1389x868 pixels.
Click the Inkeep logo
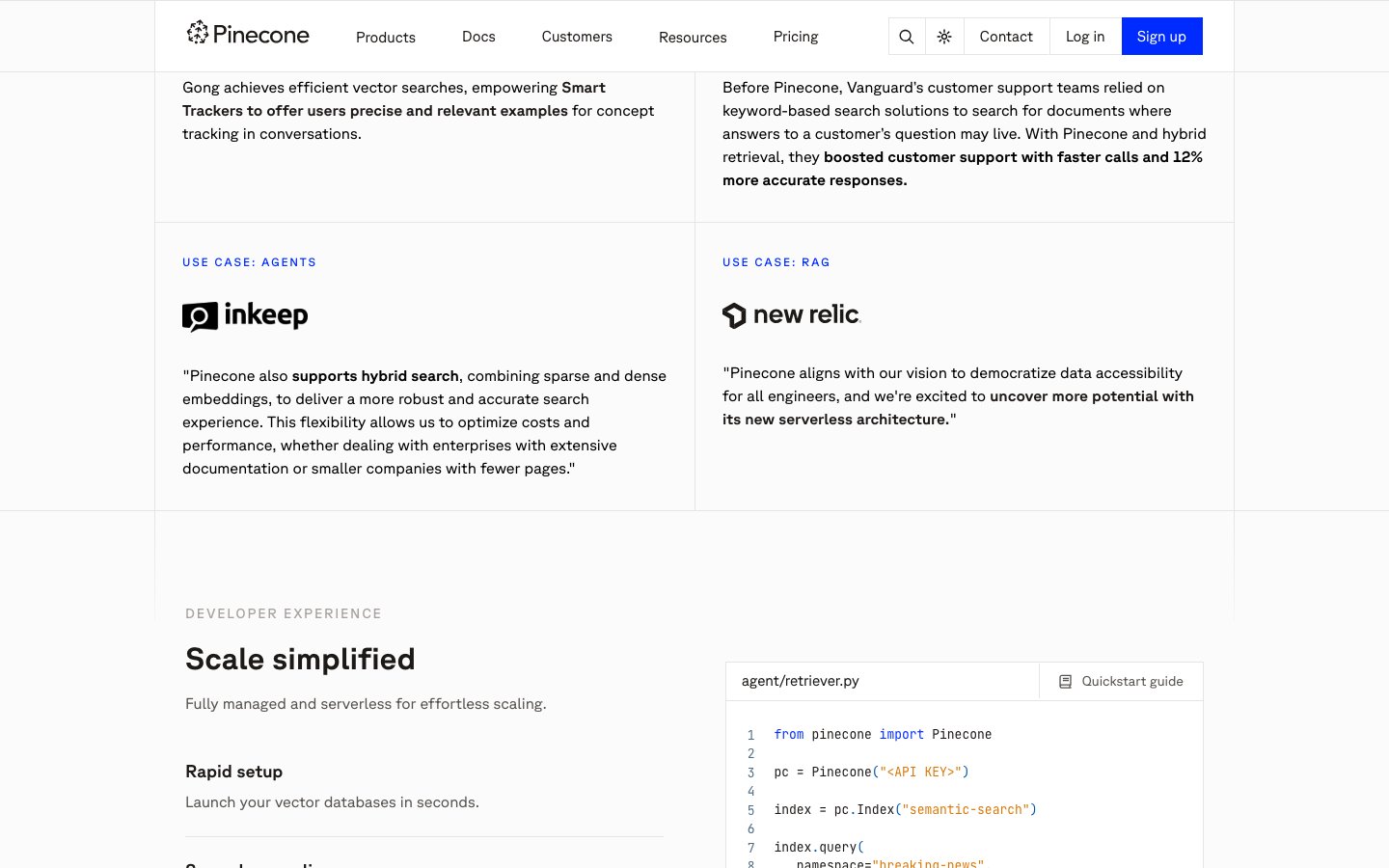pyautogui.click(x=245, y=316)
